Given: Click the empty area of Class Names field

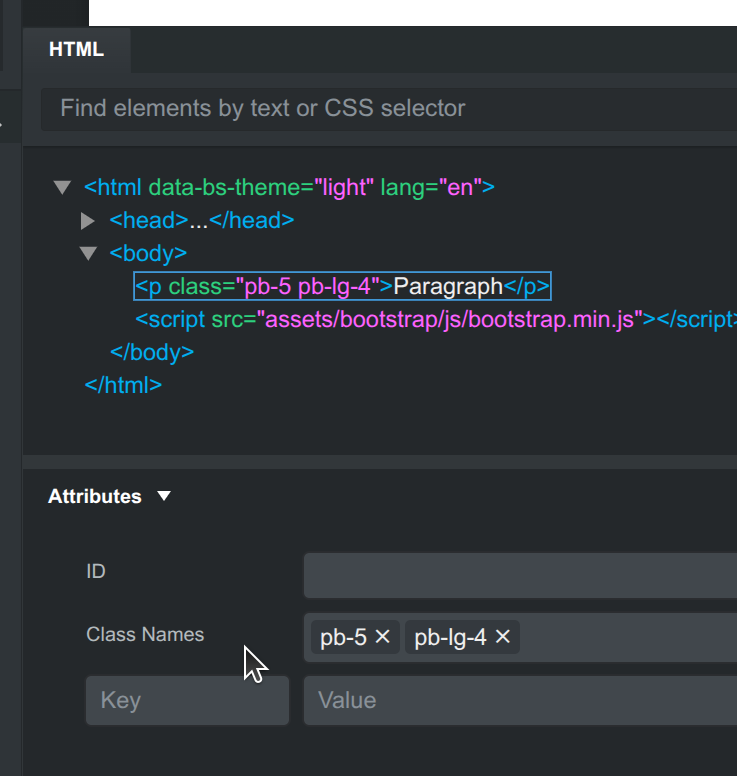Looking at the screenshot, I should coord(630,637).
